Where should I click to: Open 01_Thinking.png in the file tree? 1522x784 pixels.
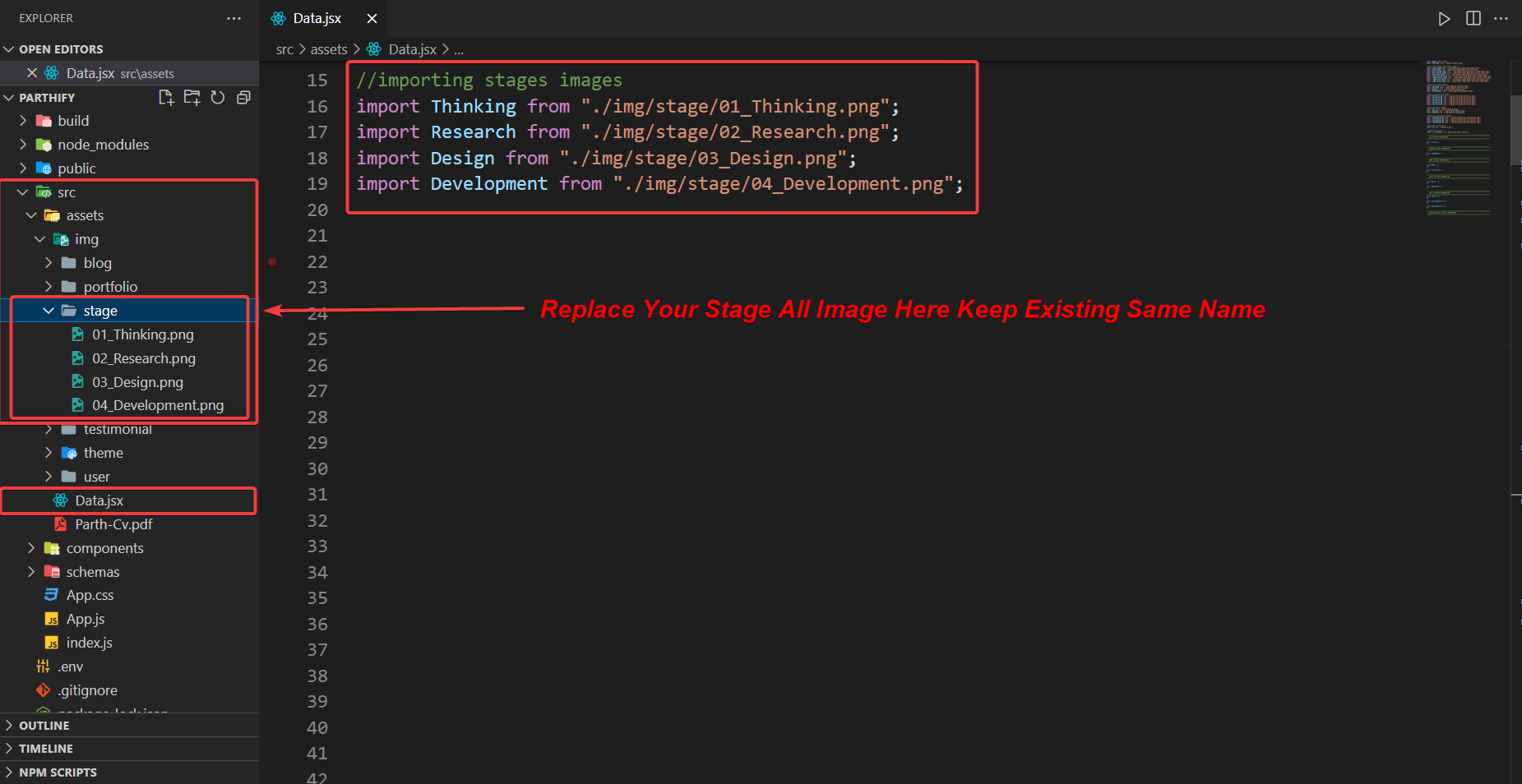(142, 334)
